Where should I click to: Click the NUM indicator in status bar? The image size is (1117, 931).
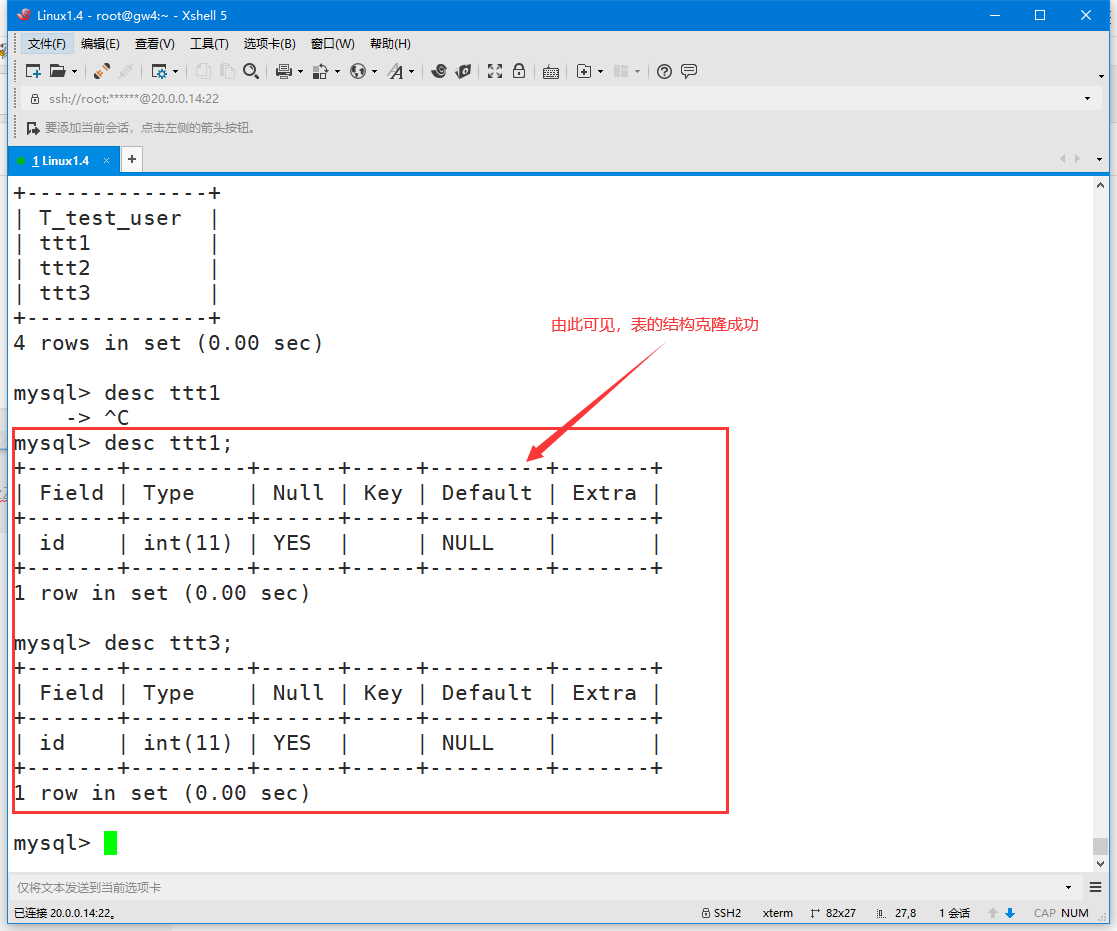pyautogui.click(x=1075, y=913)
